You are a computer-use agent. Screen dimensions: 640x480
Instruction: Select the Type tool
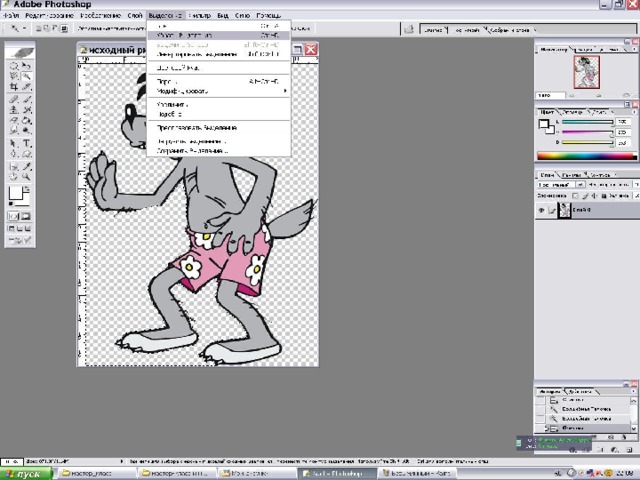(x=26, y=143)
